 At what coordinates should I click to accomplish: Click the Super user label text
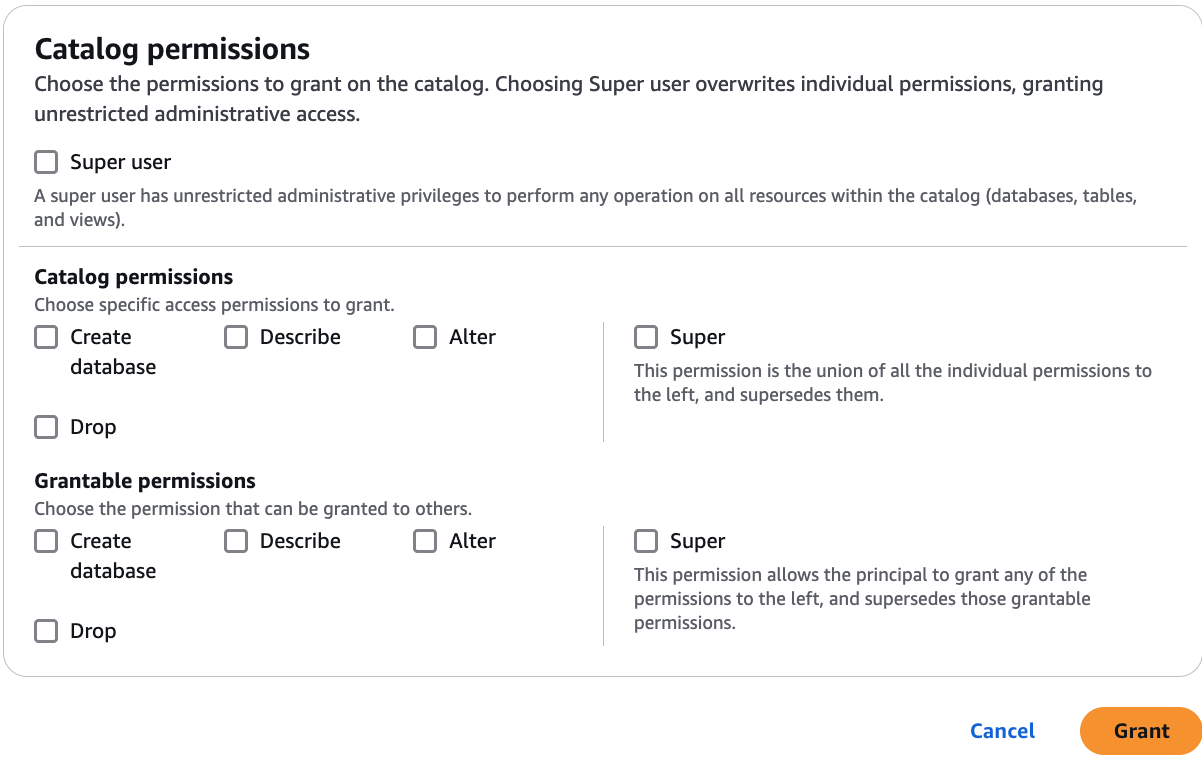pyautogui.click(x=121, y=161)
